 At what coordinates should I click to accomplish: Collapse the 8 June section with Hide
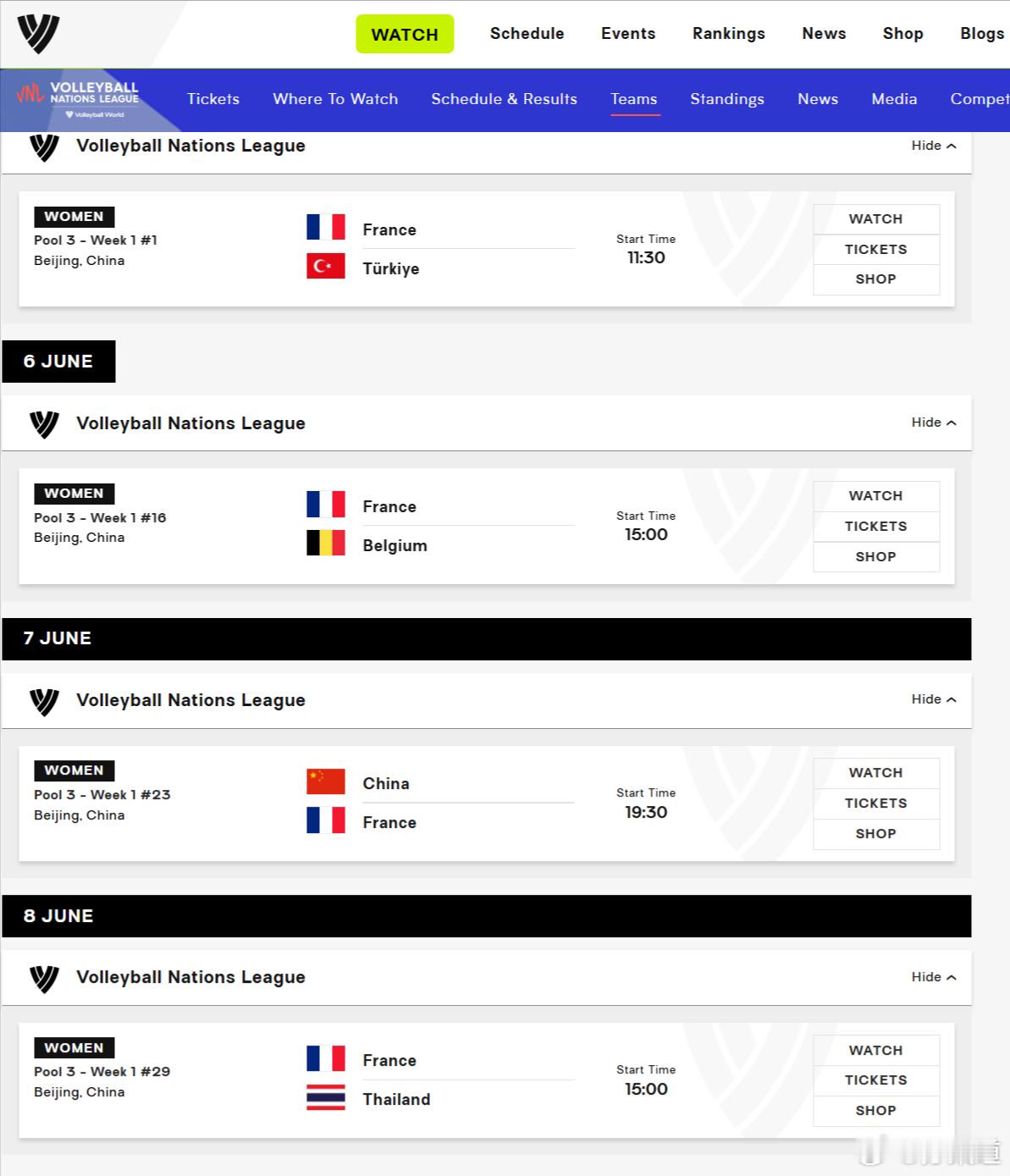click(934, 977)
